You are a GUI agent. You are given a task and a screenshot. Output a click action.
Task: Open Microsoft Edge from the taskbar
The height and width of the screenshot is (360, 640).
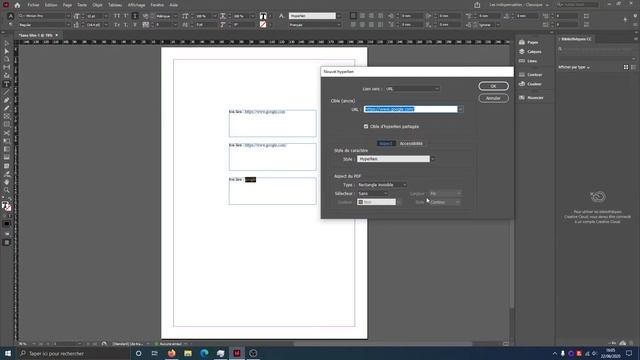point(204,353)
